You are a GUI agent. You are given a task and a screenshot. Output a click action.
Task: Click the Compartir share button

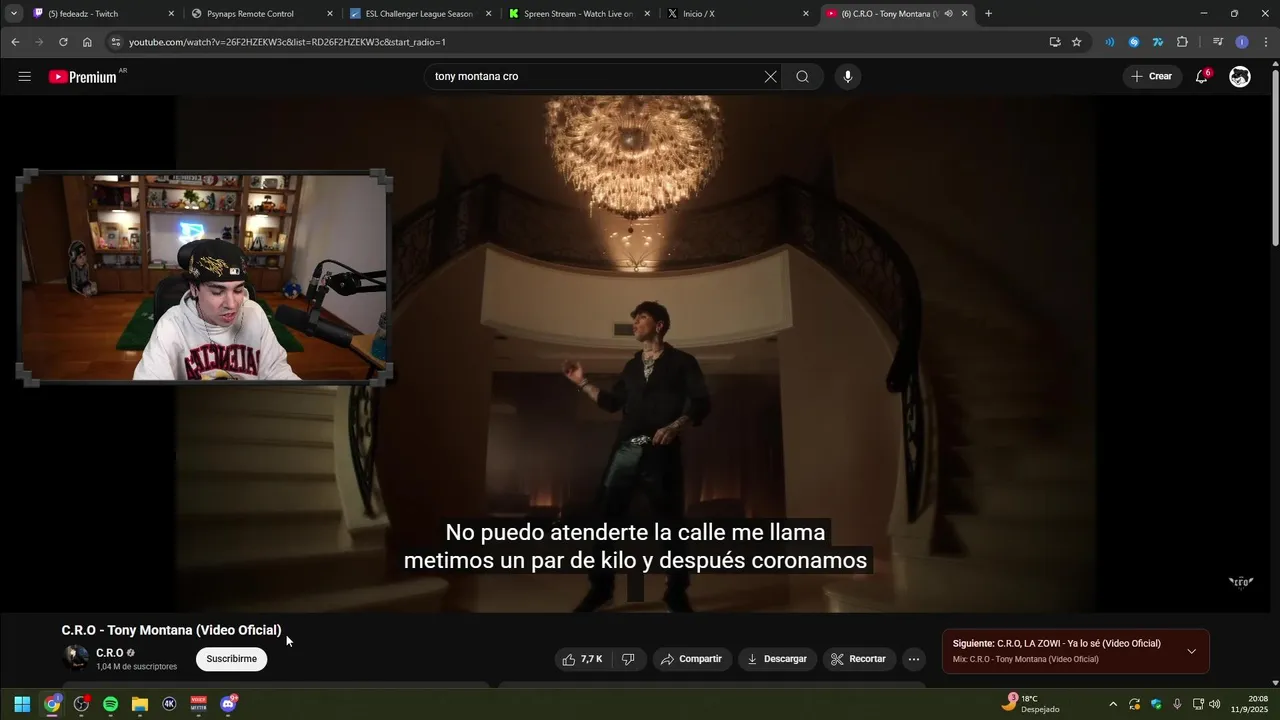(x=691, y=659)
